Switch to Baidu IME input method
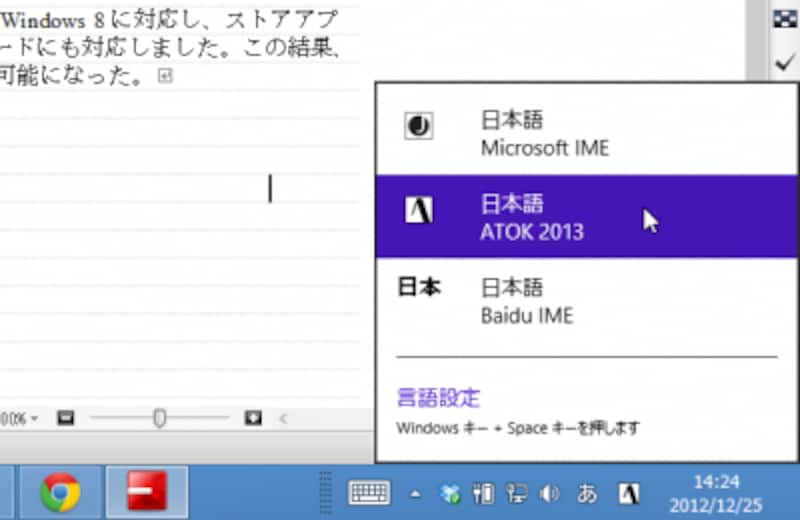This screenshot has height=520, width=800. (x=587, y=301)
